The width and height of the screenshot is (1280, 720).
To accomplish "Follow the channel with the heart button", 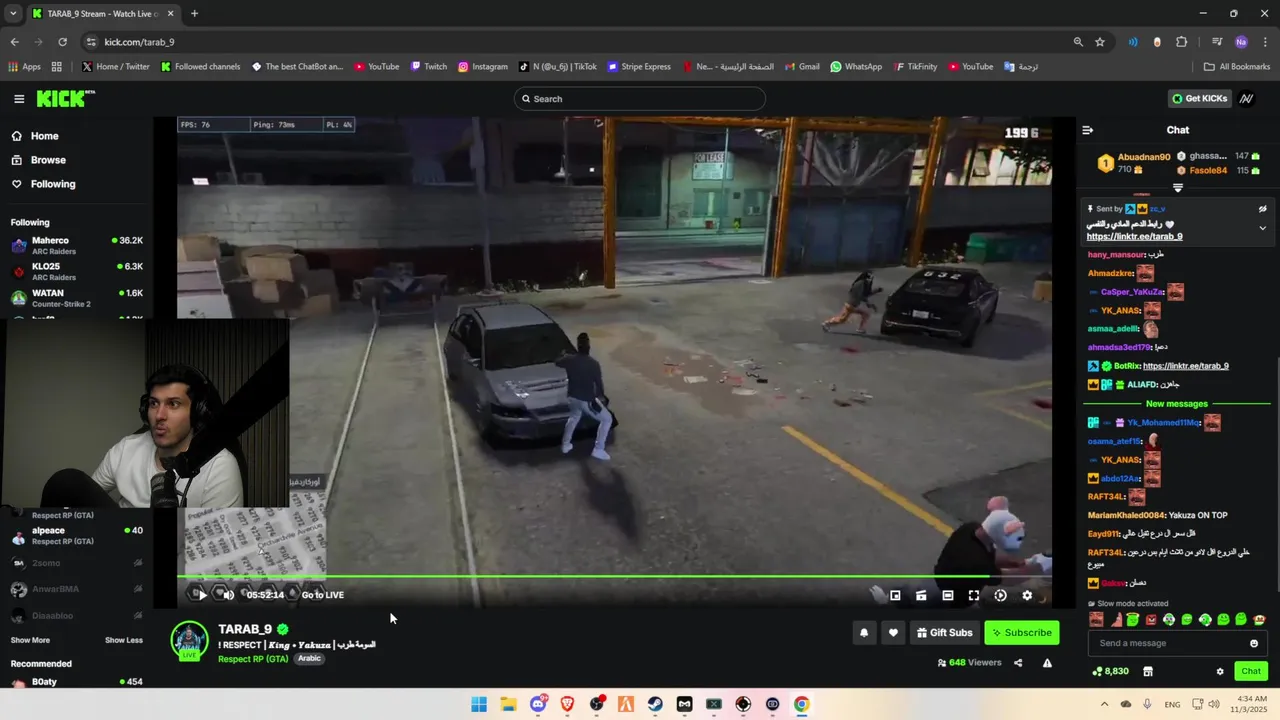I will [x=893, y=632].
